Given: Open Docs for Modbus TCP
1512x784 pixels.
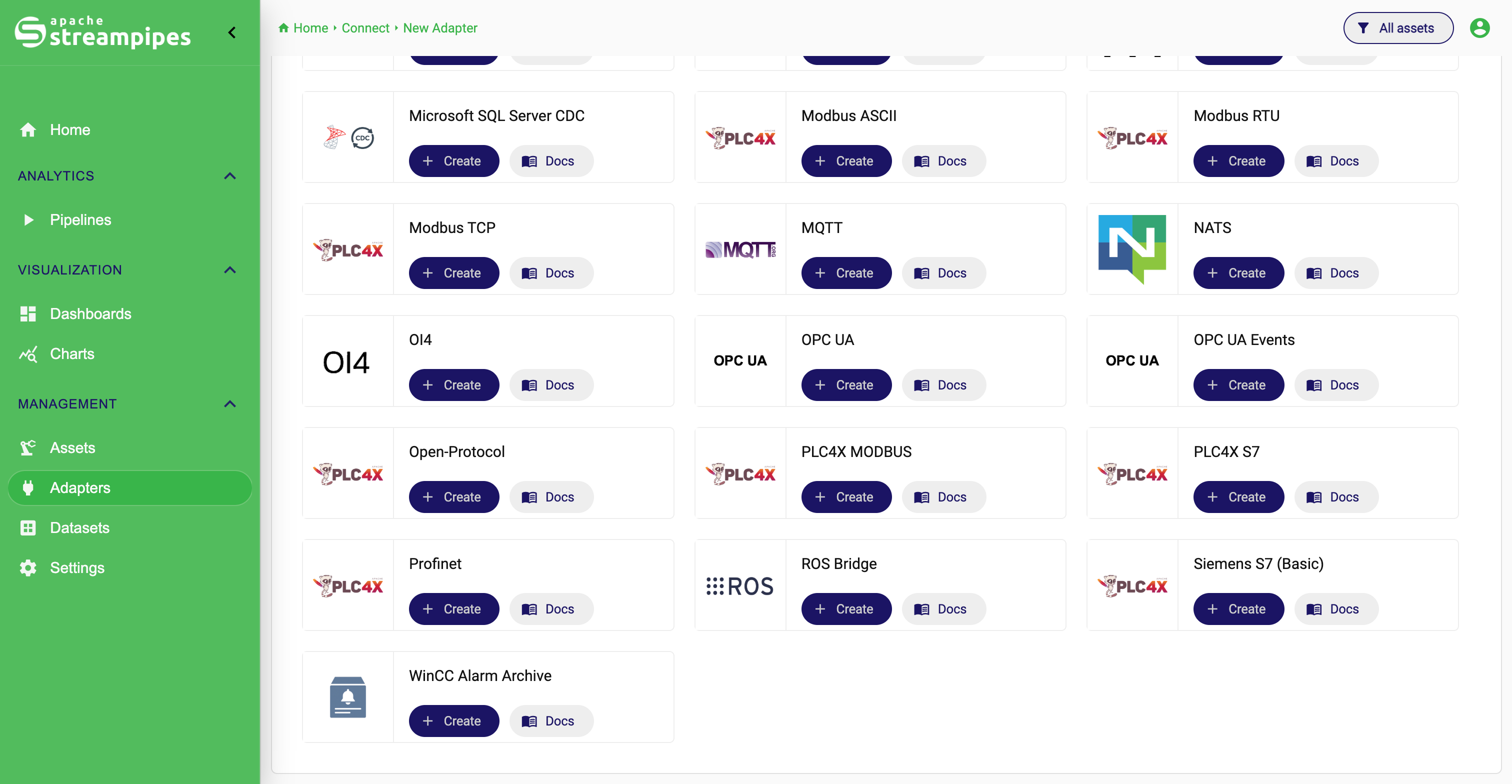Looking at the screenshot, I should [551, 273].
